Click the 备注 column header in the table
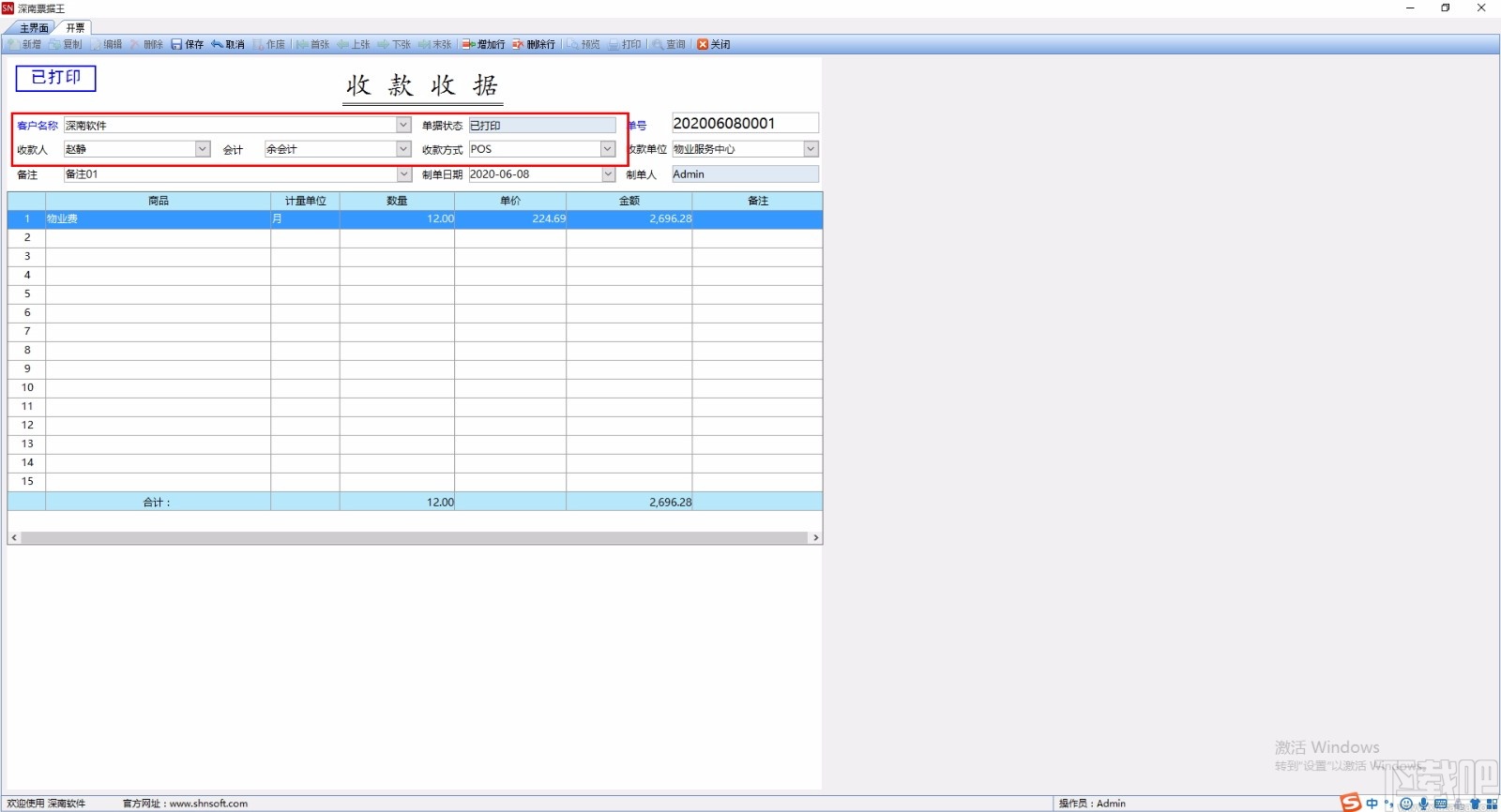 (757, 201)
